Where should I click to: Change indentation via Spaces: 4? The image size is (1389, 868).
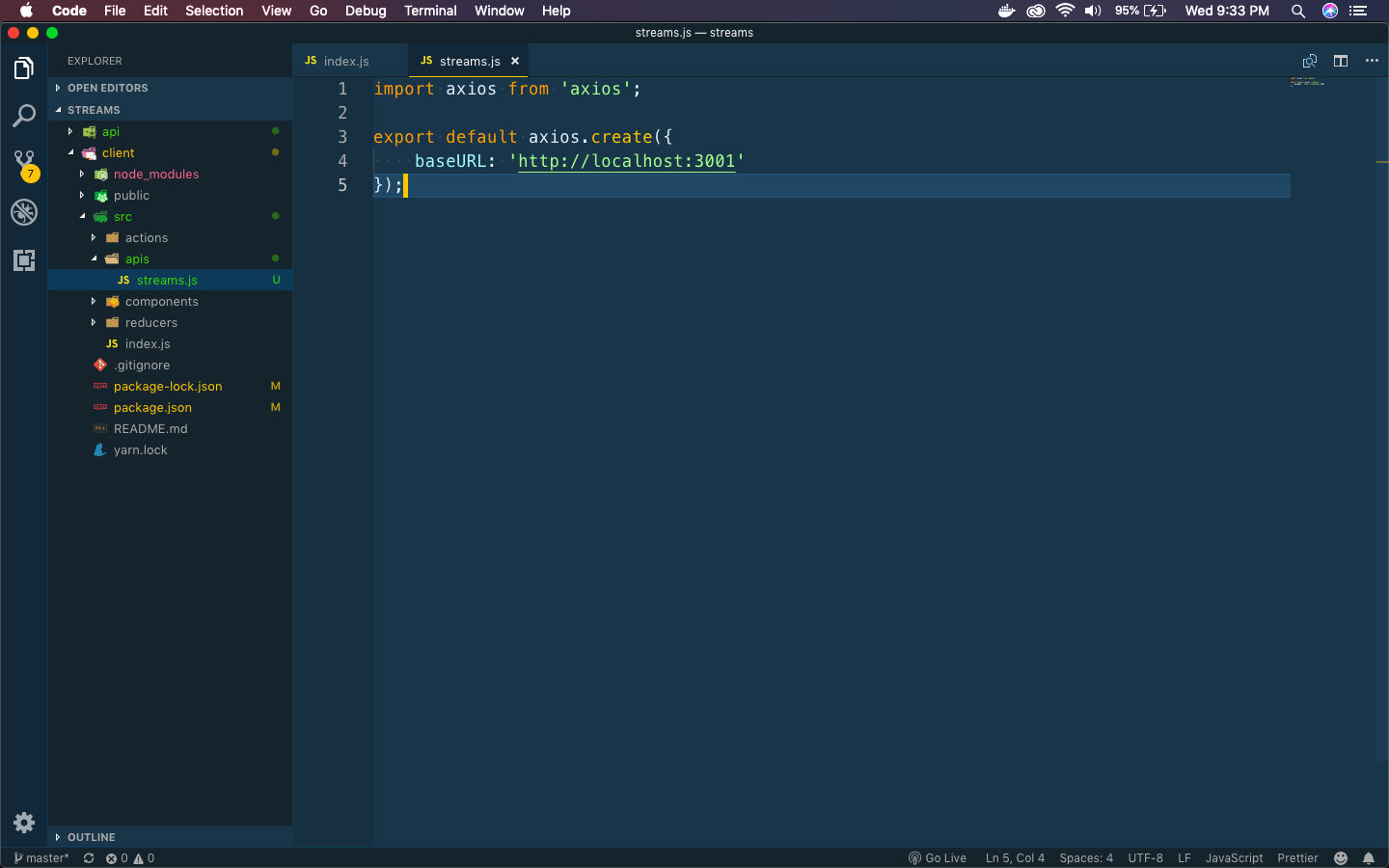click(1086, 858)
